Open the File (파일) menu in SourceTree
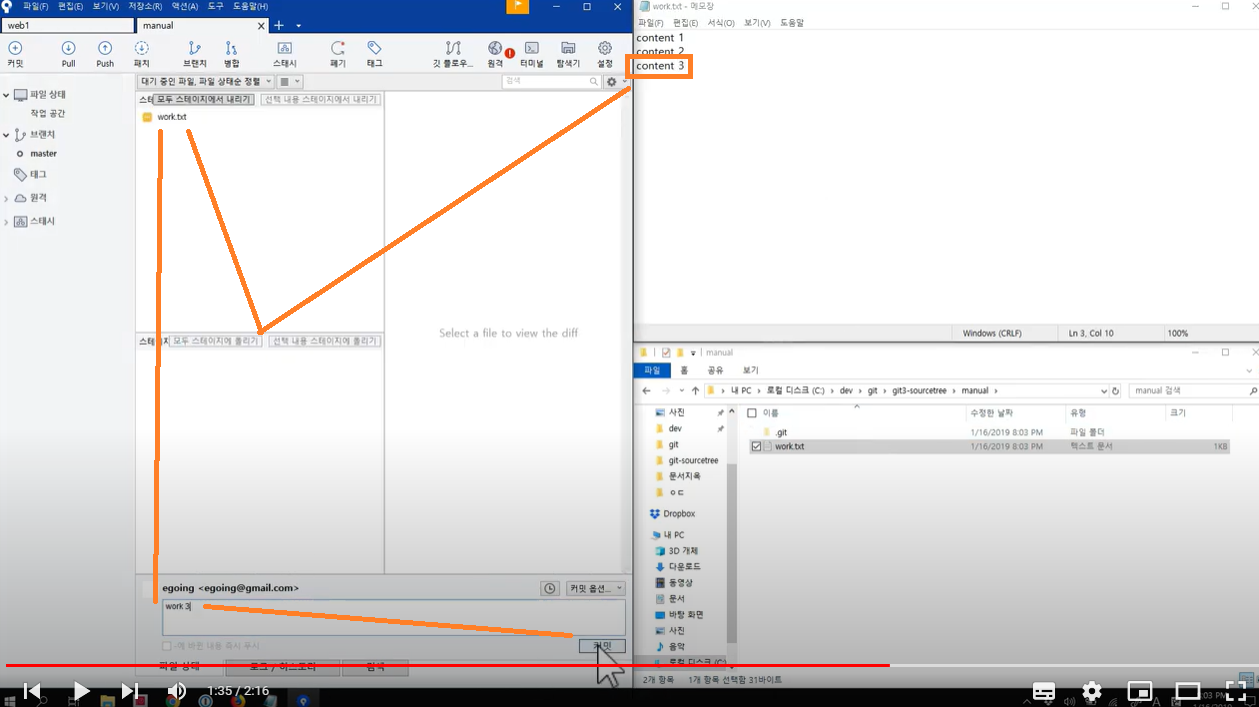Viewport: 1259px width, 707px height. point(36,6)
